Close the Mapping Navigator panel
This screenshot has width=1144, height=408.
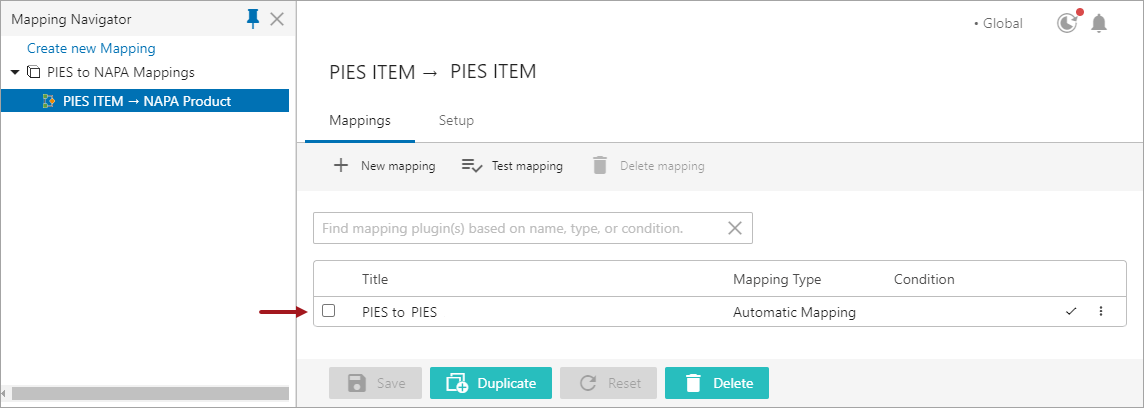coord(277,19)
